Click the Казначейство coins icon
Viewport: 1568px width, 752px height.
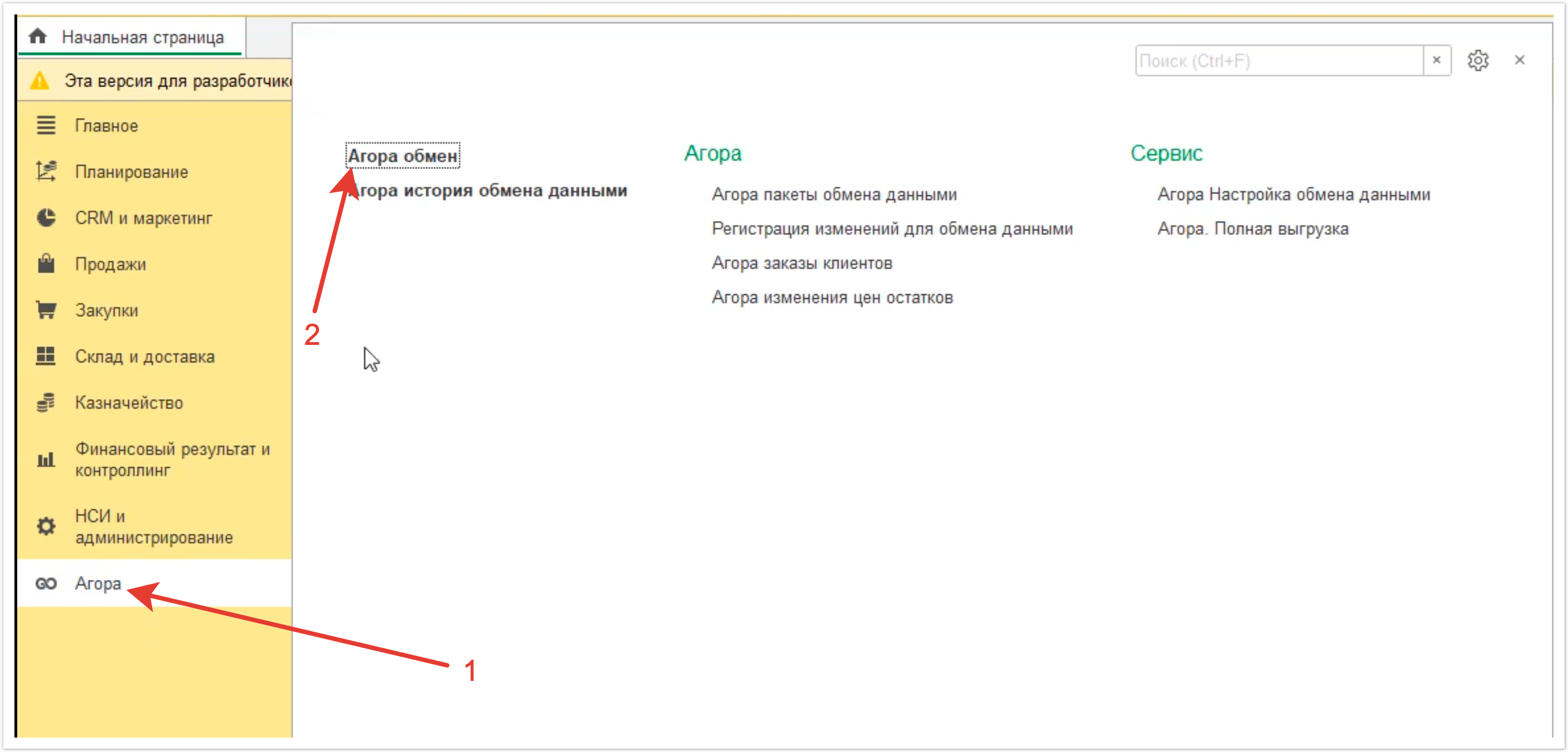46,403
